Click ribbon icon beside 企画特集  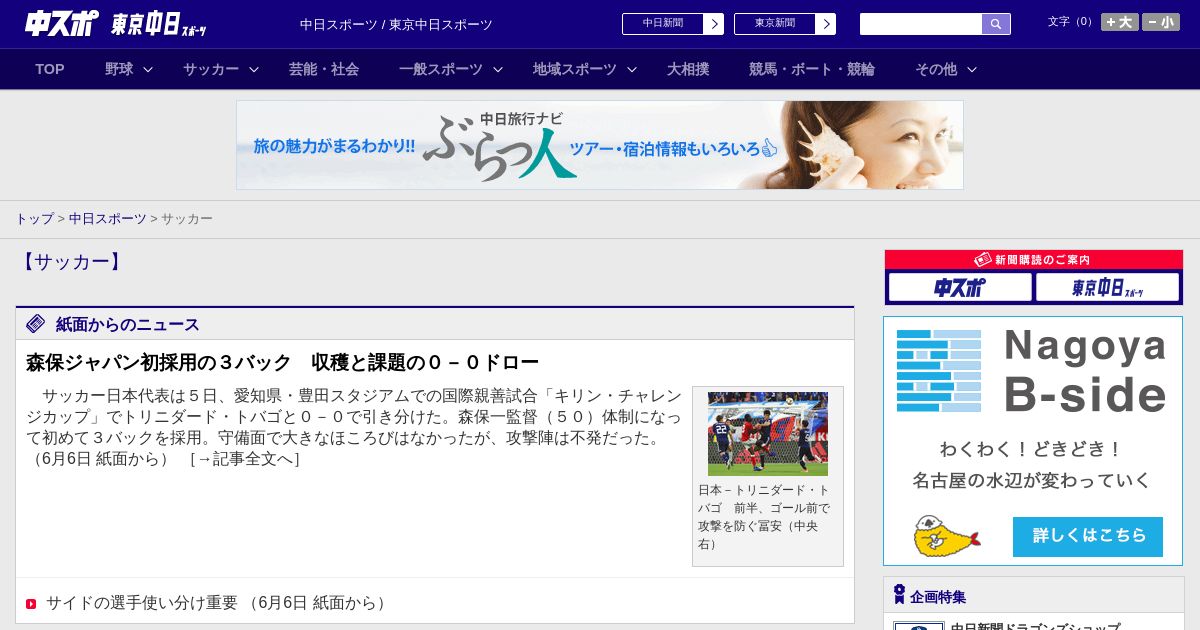pos(899,595)
